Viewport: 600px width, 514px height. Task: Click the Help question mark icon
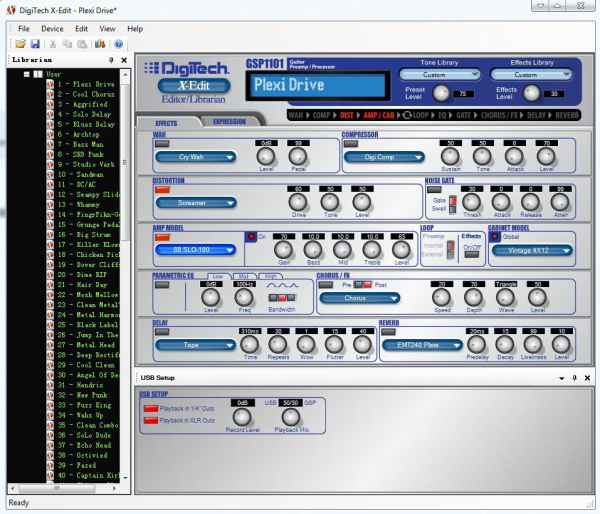tap(119, 44)
